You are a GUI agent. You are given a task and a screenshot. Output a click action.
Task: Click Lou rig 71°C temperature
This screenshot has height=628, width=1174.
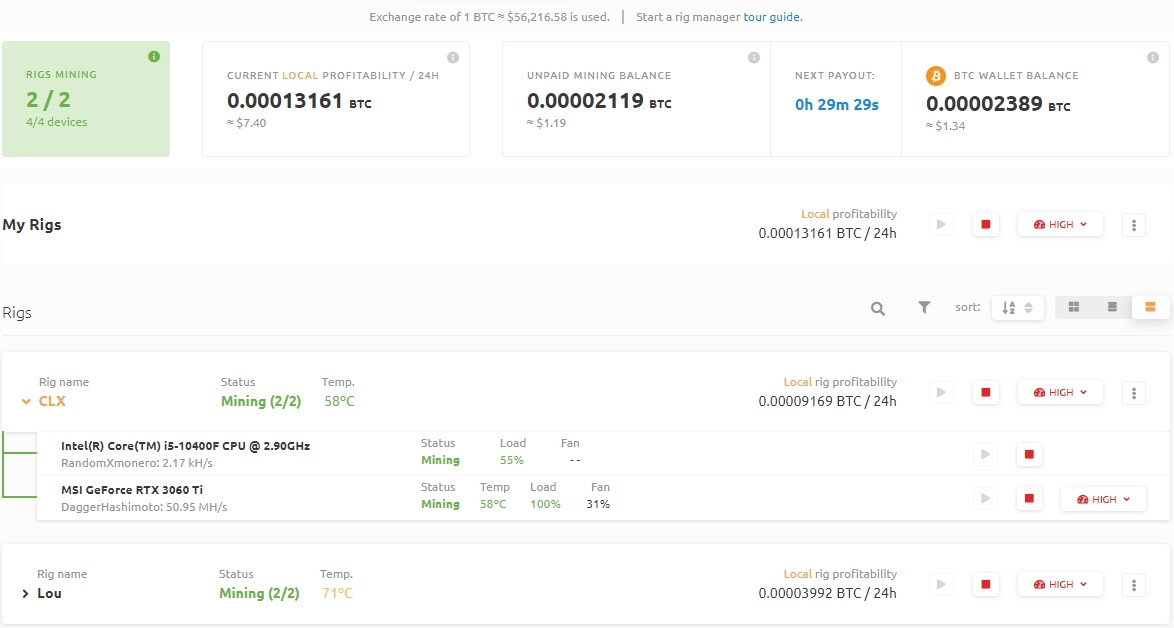(x=337, y=593)
